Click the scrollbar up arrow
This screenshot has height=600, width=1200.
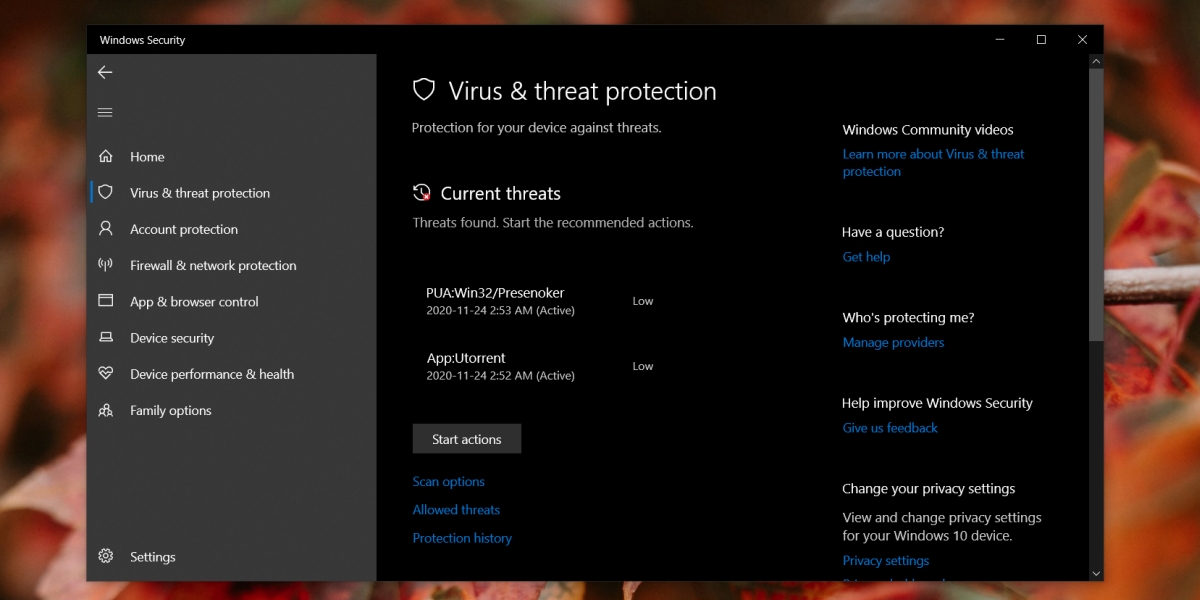(x=1096, y=62)
